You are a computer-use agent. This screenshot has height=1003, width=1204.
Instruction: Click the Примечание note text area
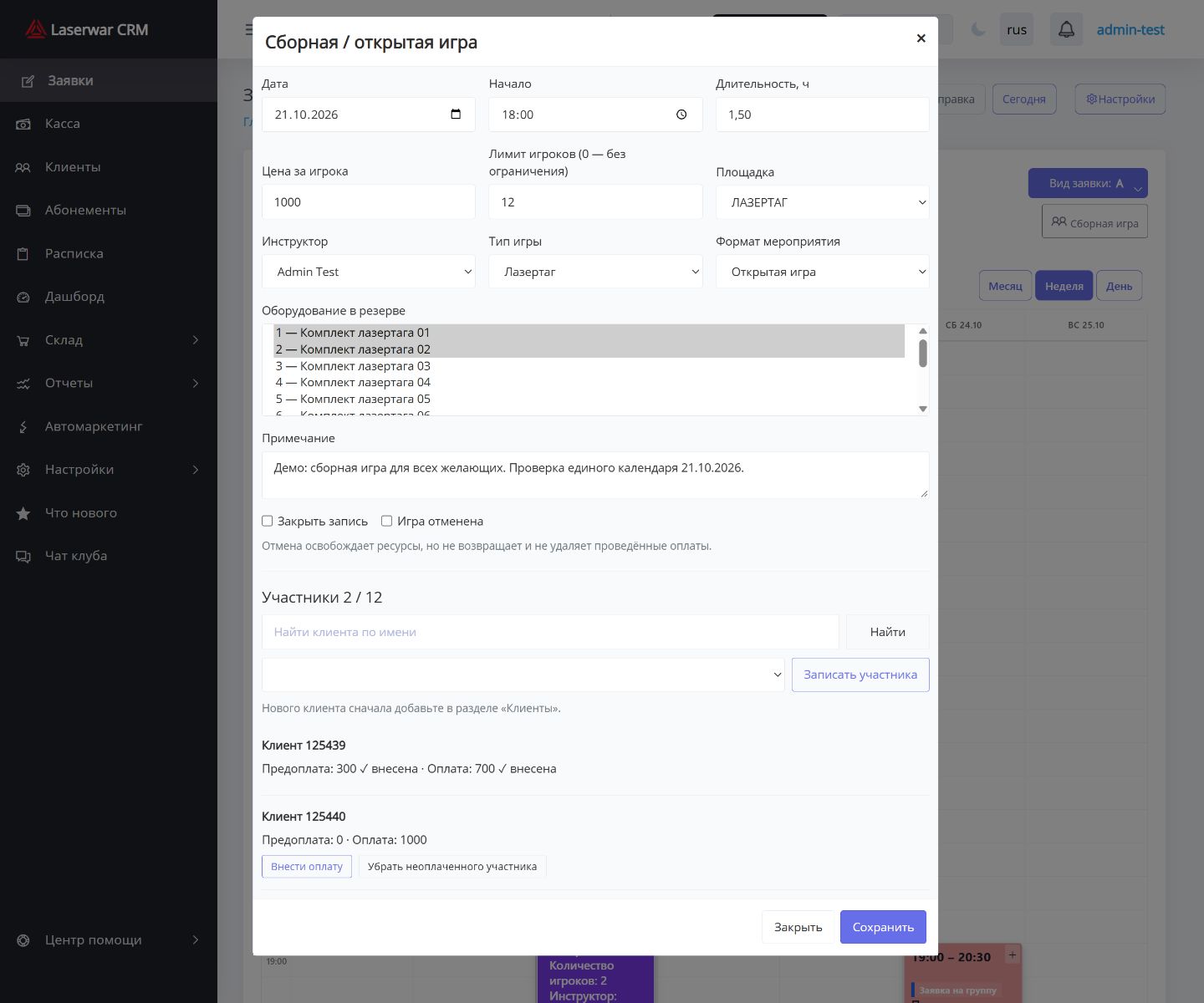pyautogui.click(x=595, y=476)
